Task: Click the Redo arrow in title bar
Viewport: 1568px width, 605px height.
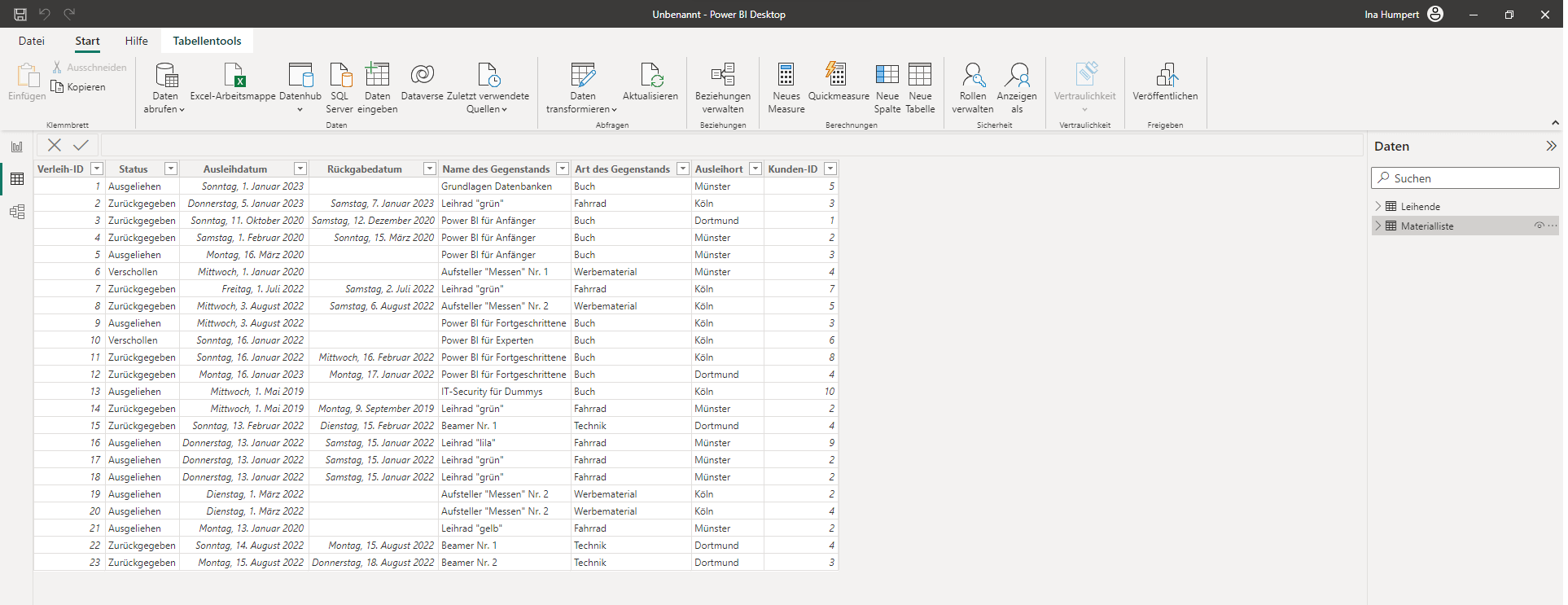Action: click(69, 14)
